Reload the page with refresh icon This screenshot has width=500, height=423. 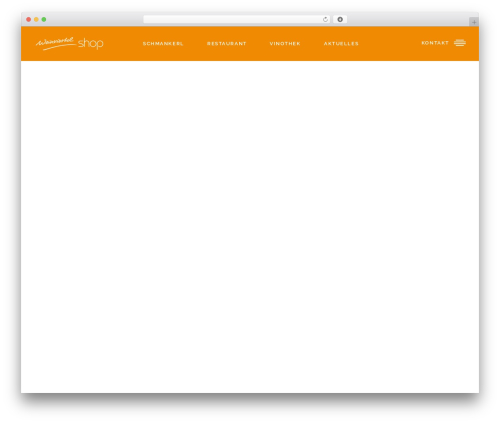[x=325, y=19]
